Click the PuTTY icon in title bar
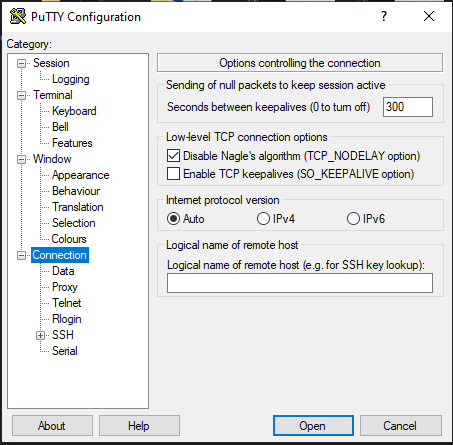This screenshot has height=445, width=453. point(18,16)
